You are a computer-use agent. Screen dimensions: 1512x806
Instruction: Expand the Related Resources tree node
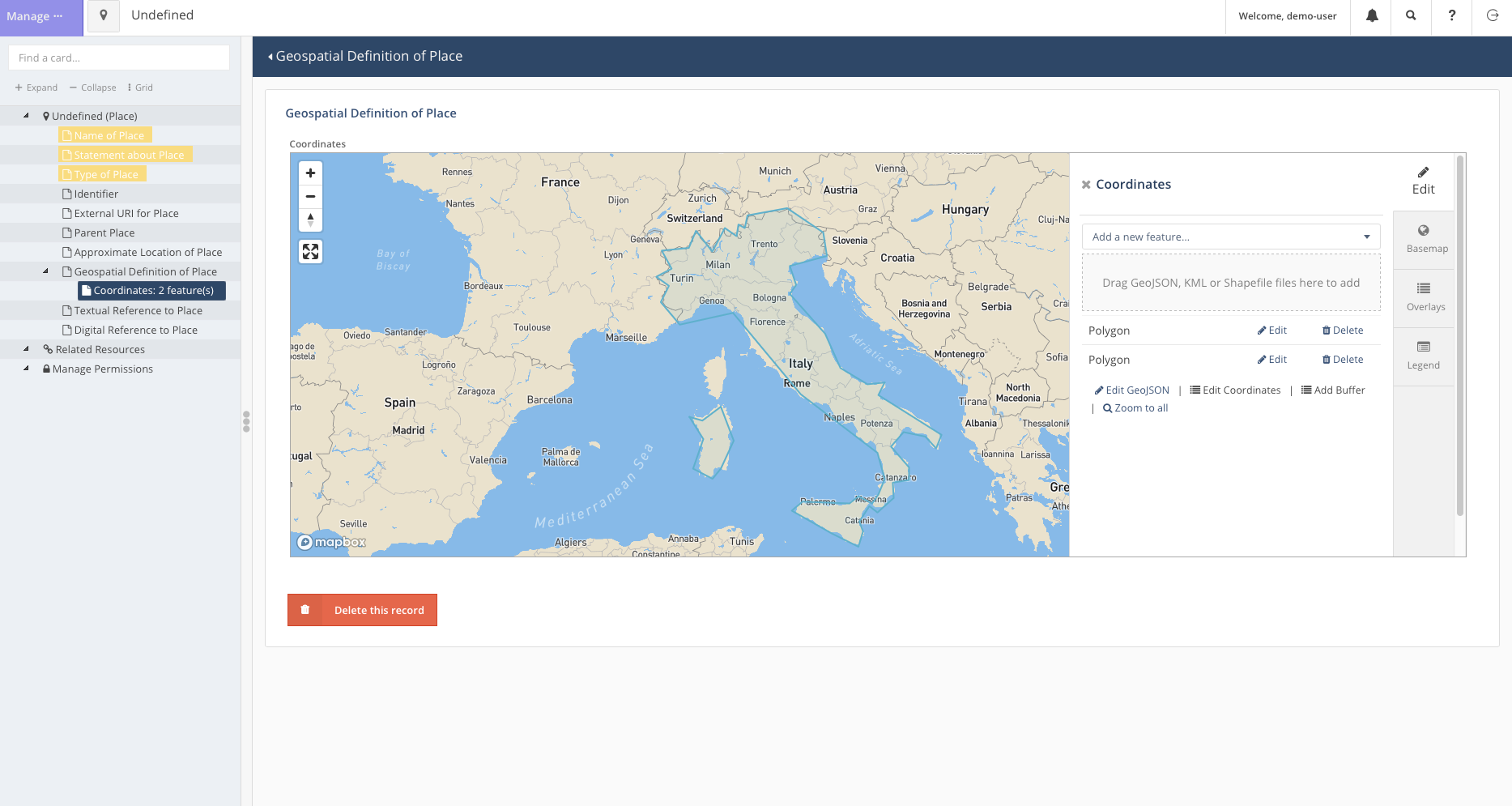26,349
